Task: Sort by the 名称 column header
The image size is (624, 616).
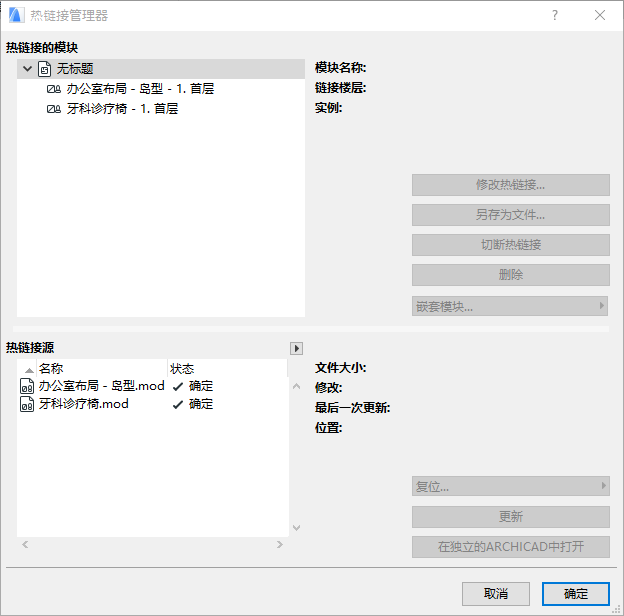Action: (102, 368)
